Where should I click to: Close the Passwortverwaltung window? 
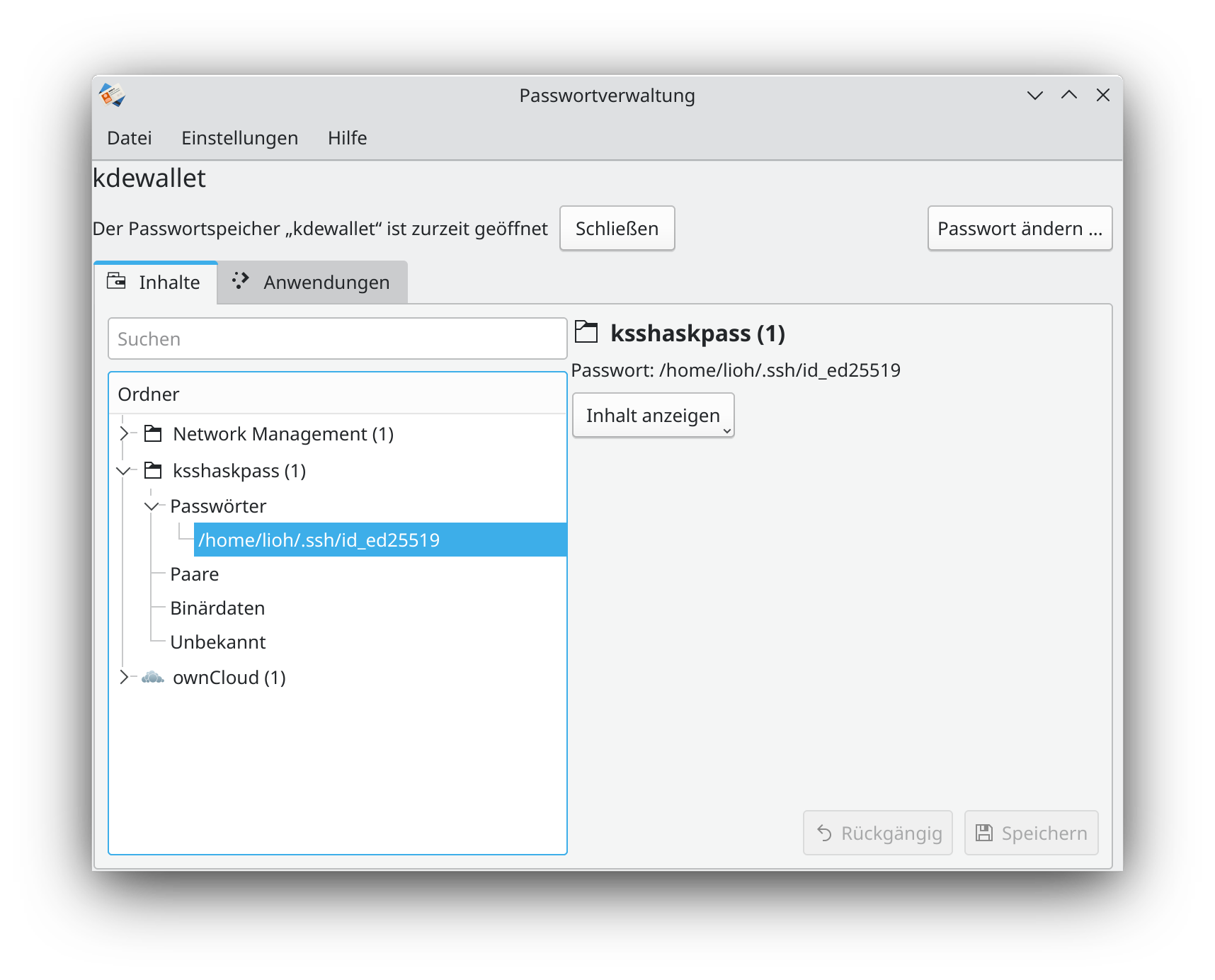[1103, 95]
